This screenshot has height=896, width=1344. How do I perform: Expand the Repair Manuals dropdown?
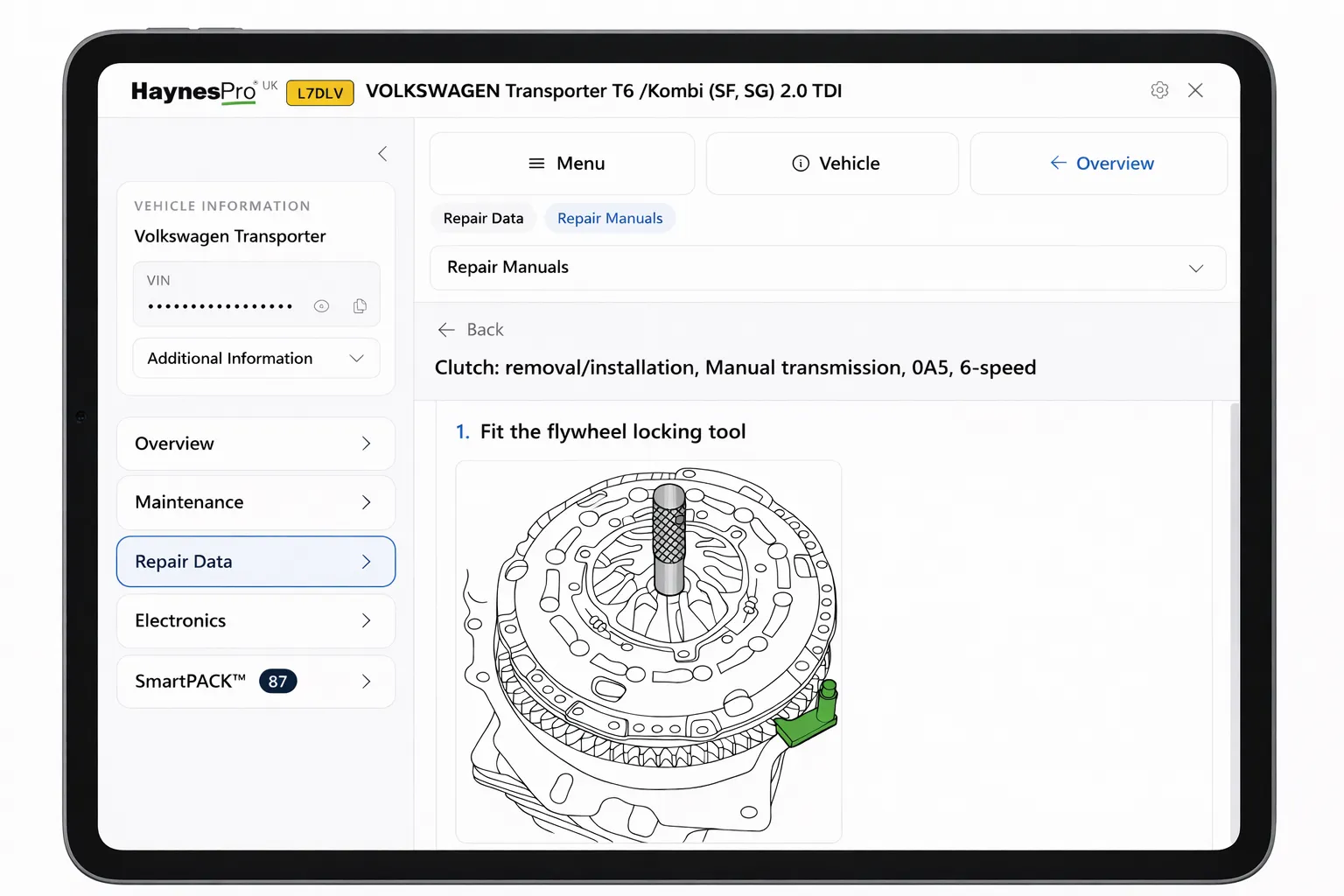coord(1196,268)
